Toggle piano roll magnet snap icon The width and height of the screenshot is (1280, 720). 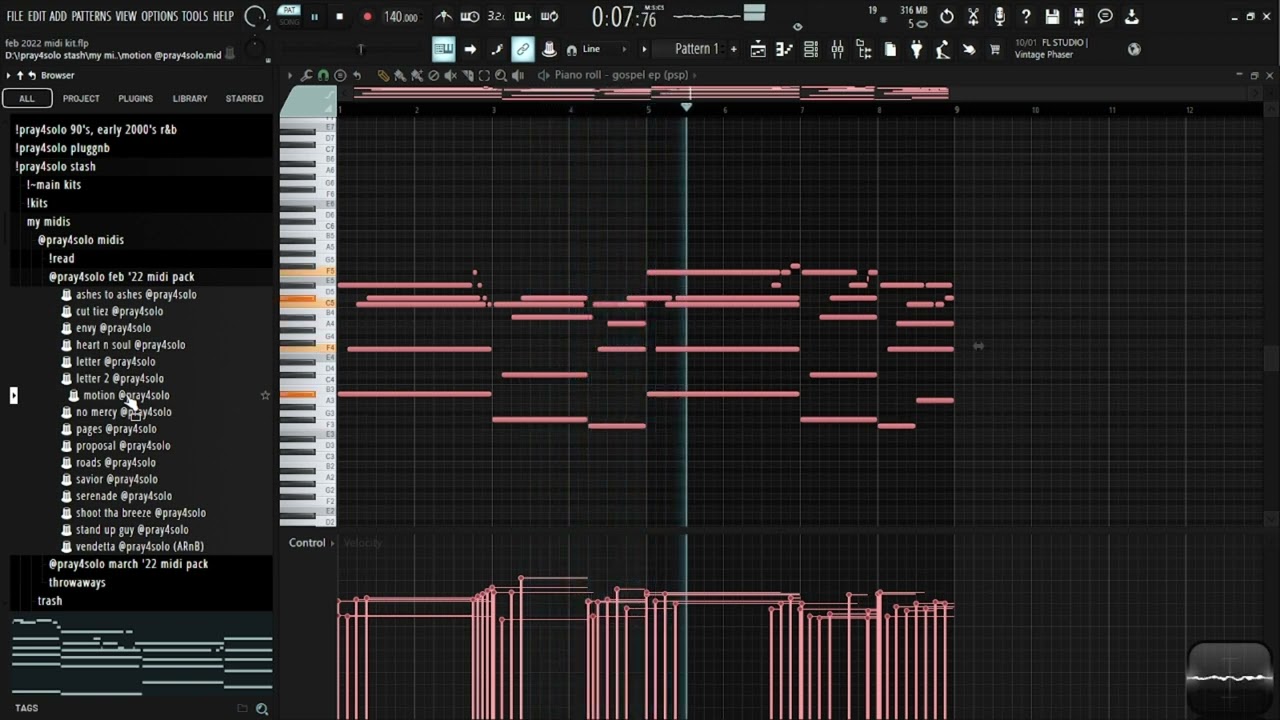pyautogui.click(x=323, y=75)
